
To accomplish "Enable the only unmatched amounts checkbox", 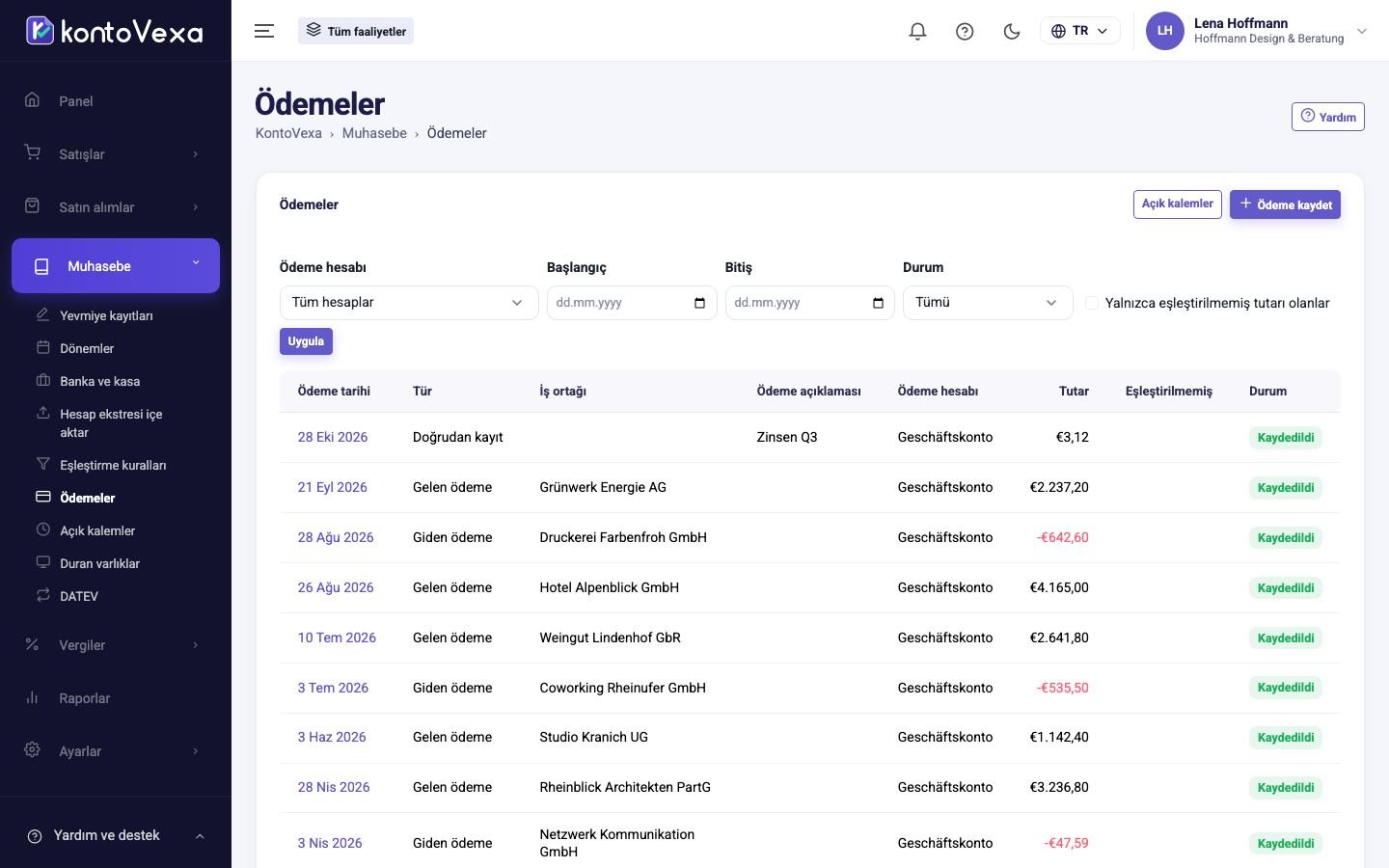I will pyautogui.click(x=1092, y=303).
